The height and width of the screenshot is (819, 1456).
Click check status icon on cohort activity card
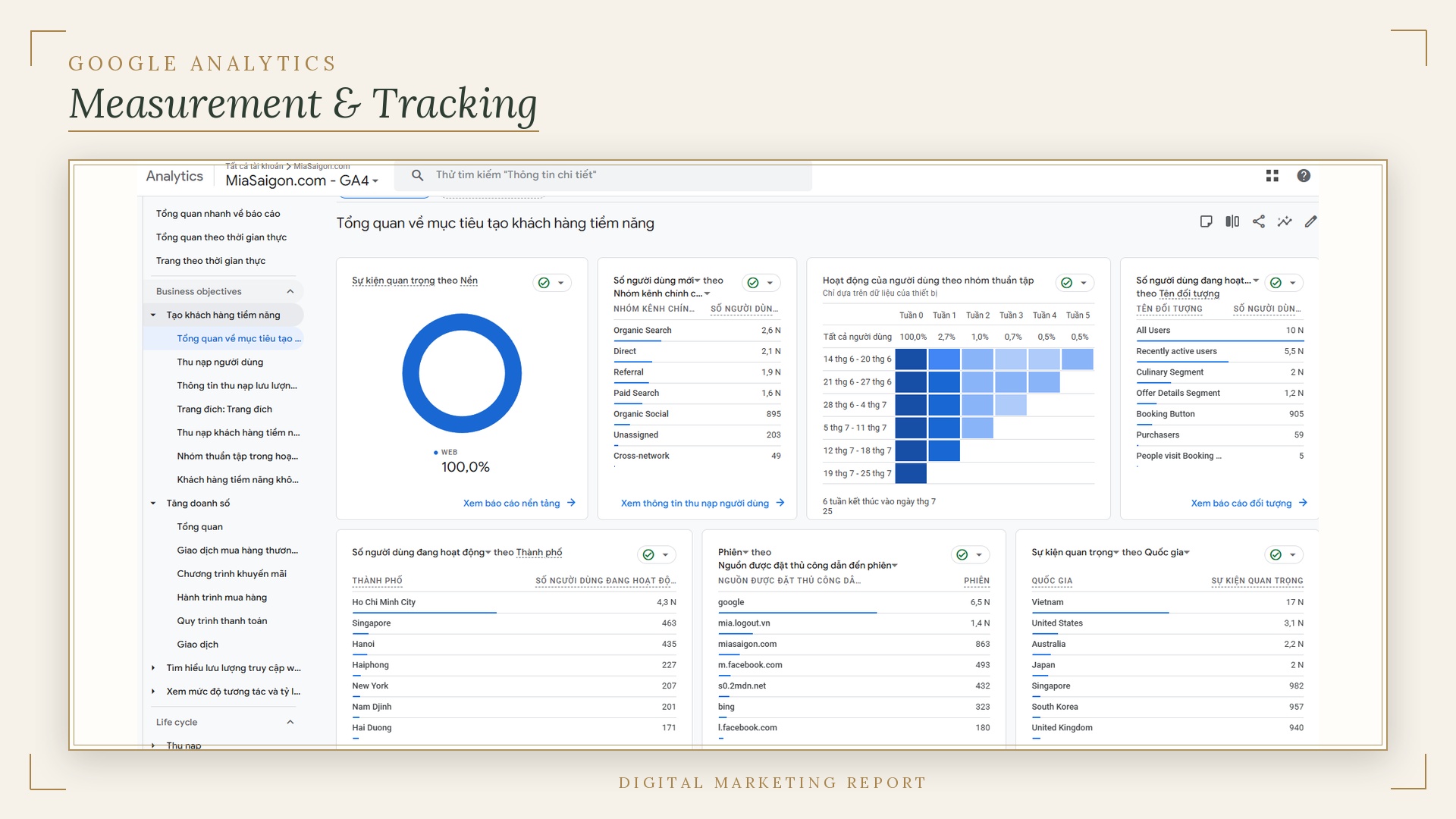1067,283
